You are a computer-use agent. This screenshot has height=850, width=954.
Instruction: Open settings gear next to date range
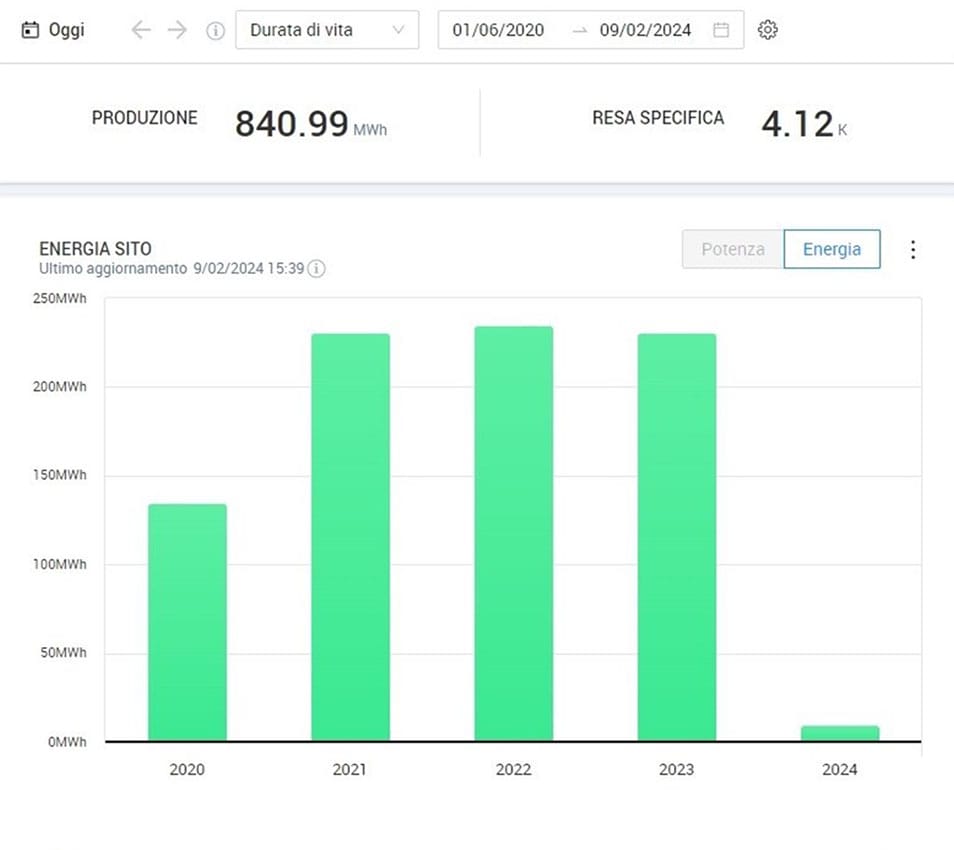(x=767, y=30)
